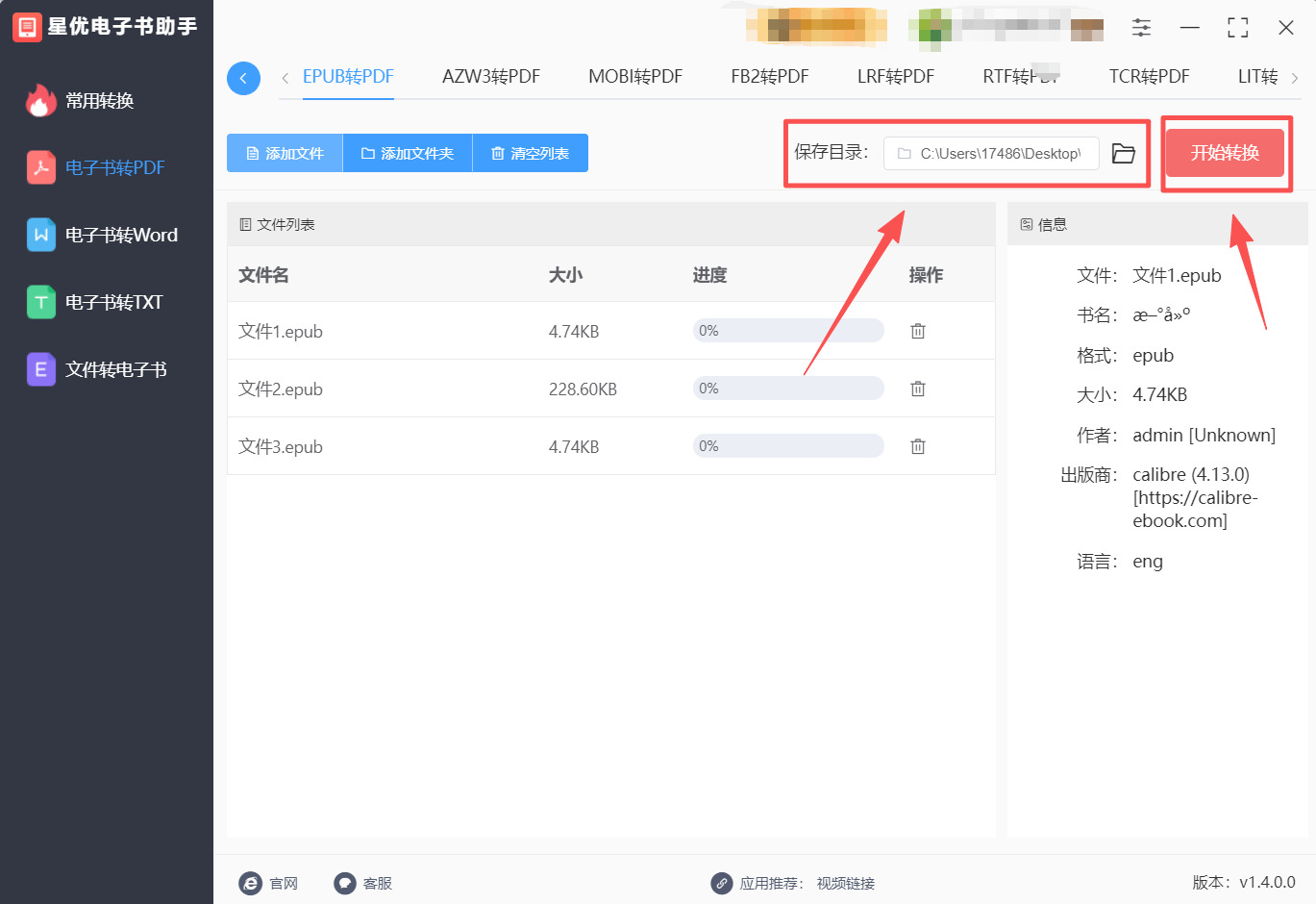The image size is (1316, 904).
Task: Click the 添加文件 button
Action: [x=285, y=153]
